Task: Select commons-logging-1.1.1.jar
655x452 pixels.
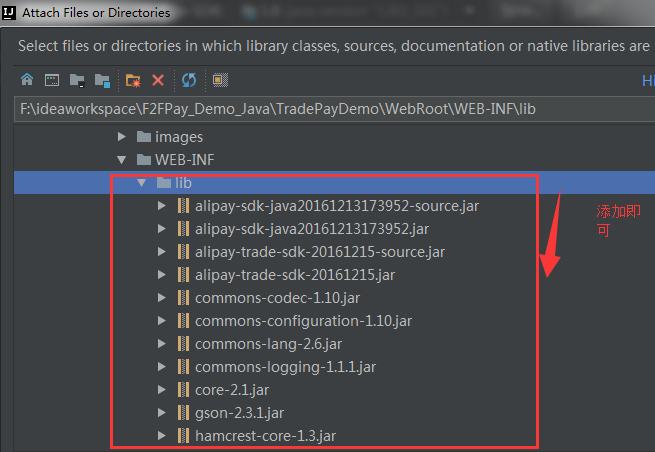Action: (x=285, y=367)
